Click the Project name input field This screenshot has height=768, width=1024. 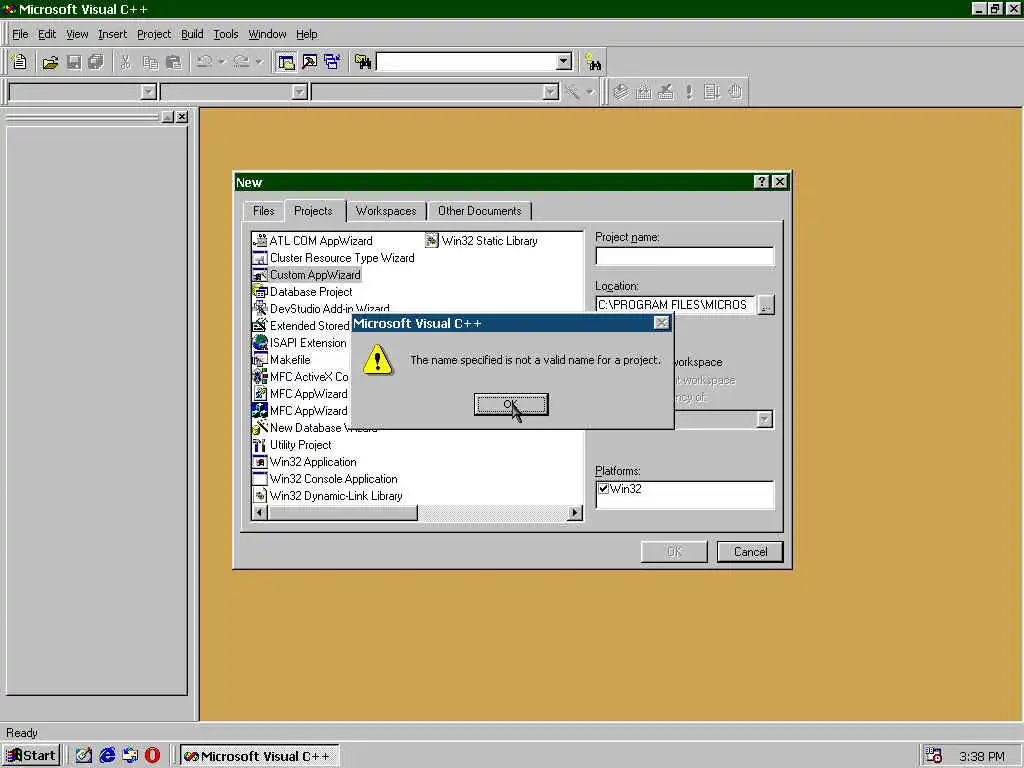click(684, 256)
